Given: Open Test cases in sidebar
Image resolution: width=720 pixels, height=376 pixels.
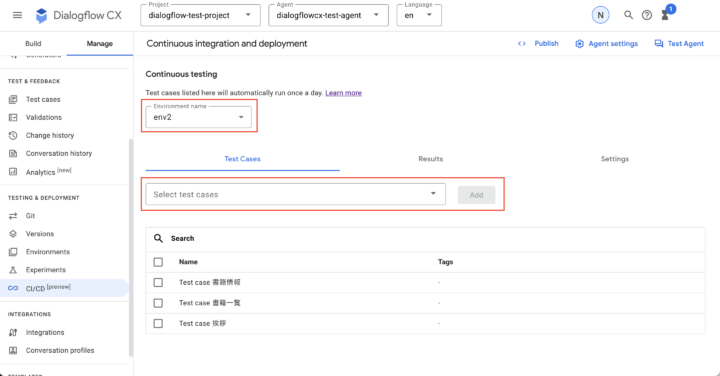Looking at the screenshot, I should click(x=43, y=99).
